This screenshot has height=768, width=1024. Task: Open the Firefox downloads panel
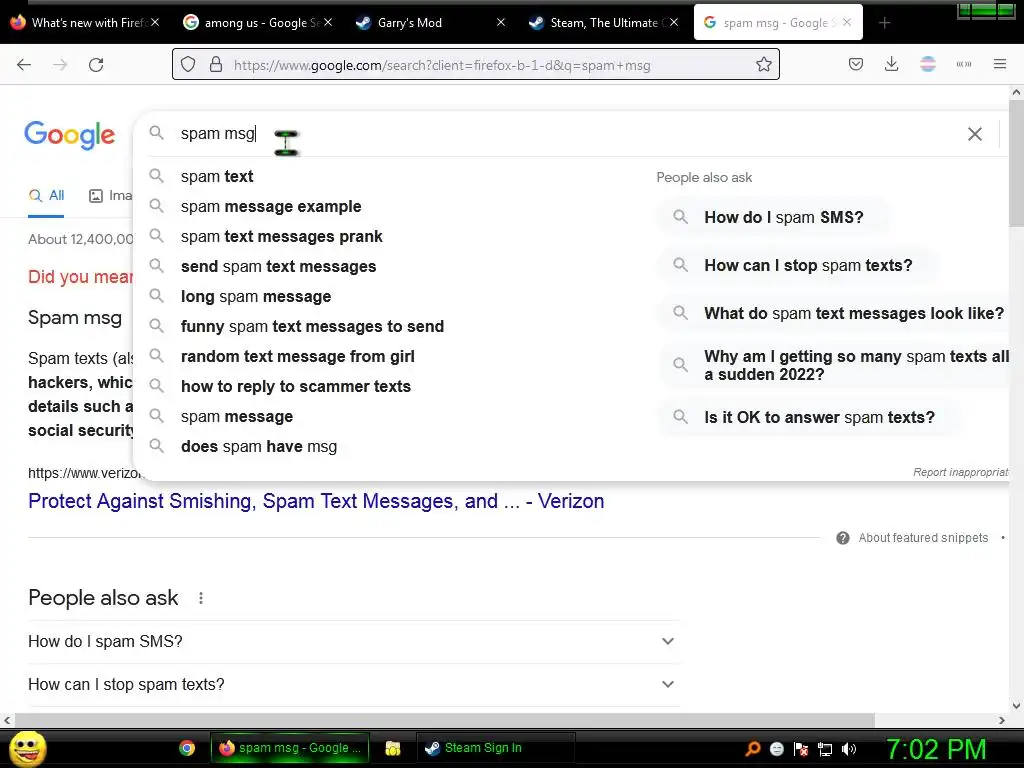(891, 64)
